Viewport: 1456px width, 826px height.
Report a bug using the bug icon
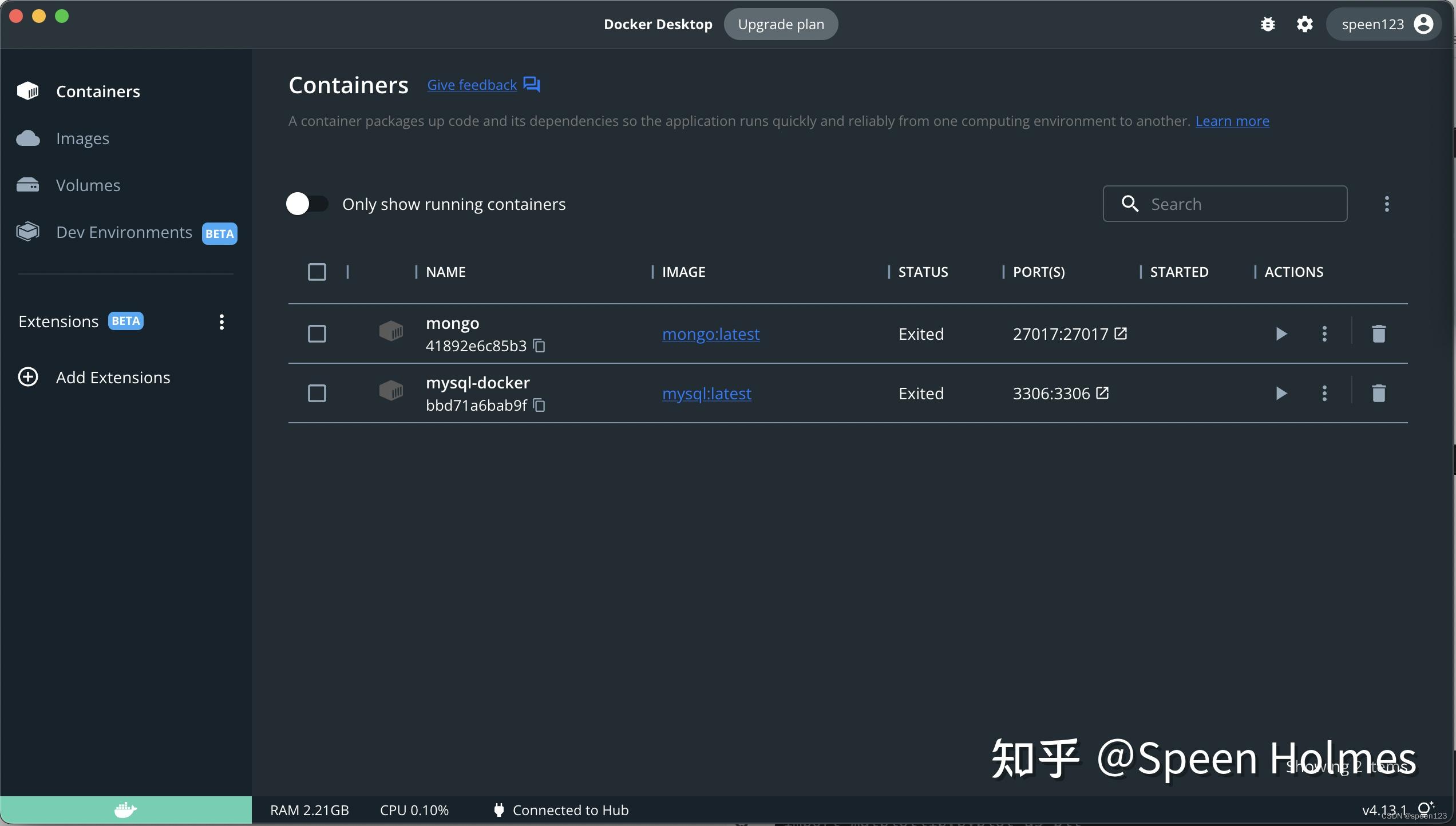(1268, 24)
